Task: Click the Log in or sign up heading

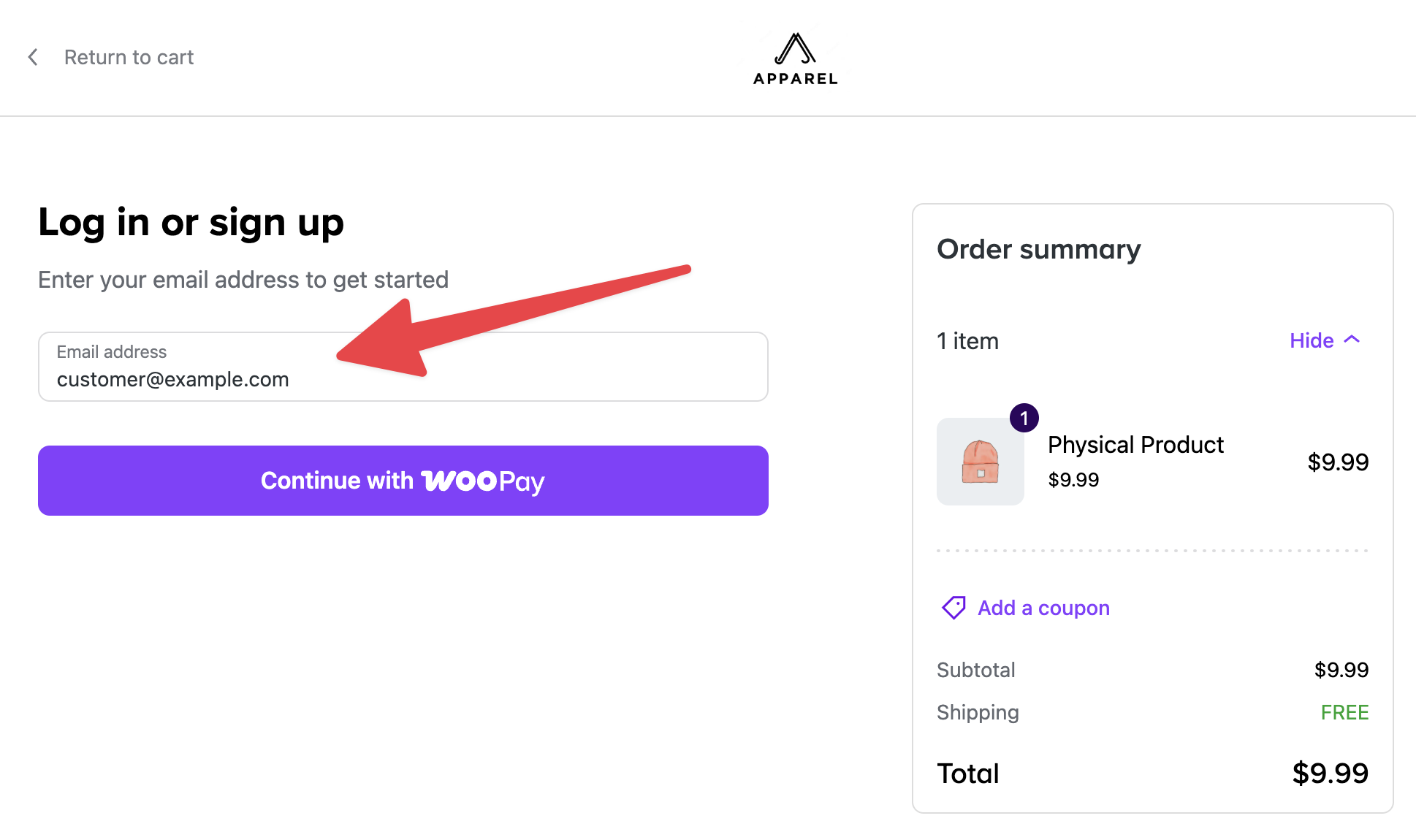Action: [191, 223]
